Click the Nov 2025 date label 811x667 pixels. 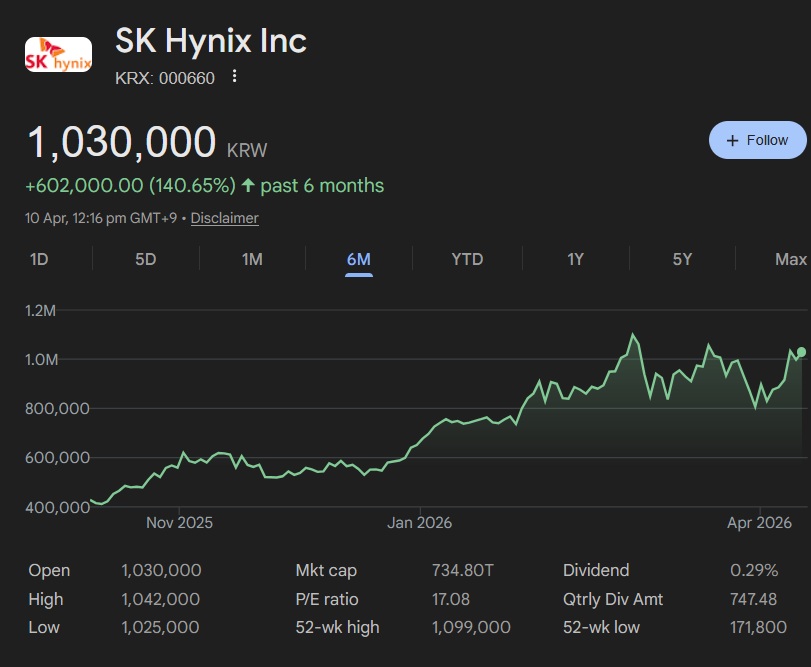(x=179, y=523)
